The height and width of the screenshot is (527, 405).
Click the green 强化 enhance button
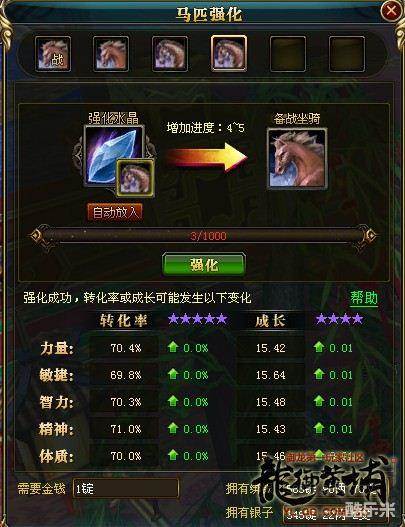pyautogui.click(x=204, y=265)
